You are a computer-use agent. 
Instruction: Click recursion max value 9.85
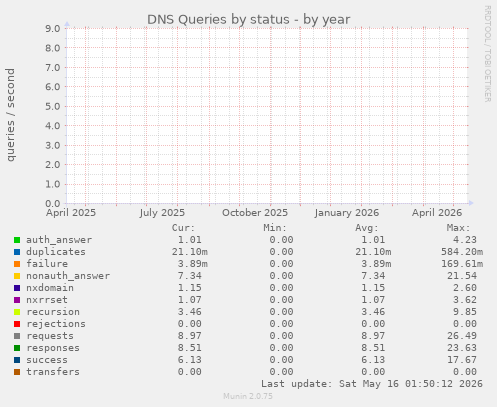[x=465, y=312]
